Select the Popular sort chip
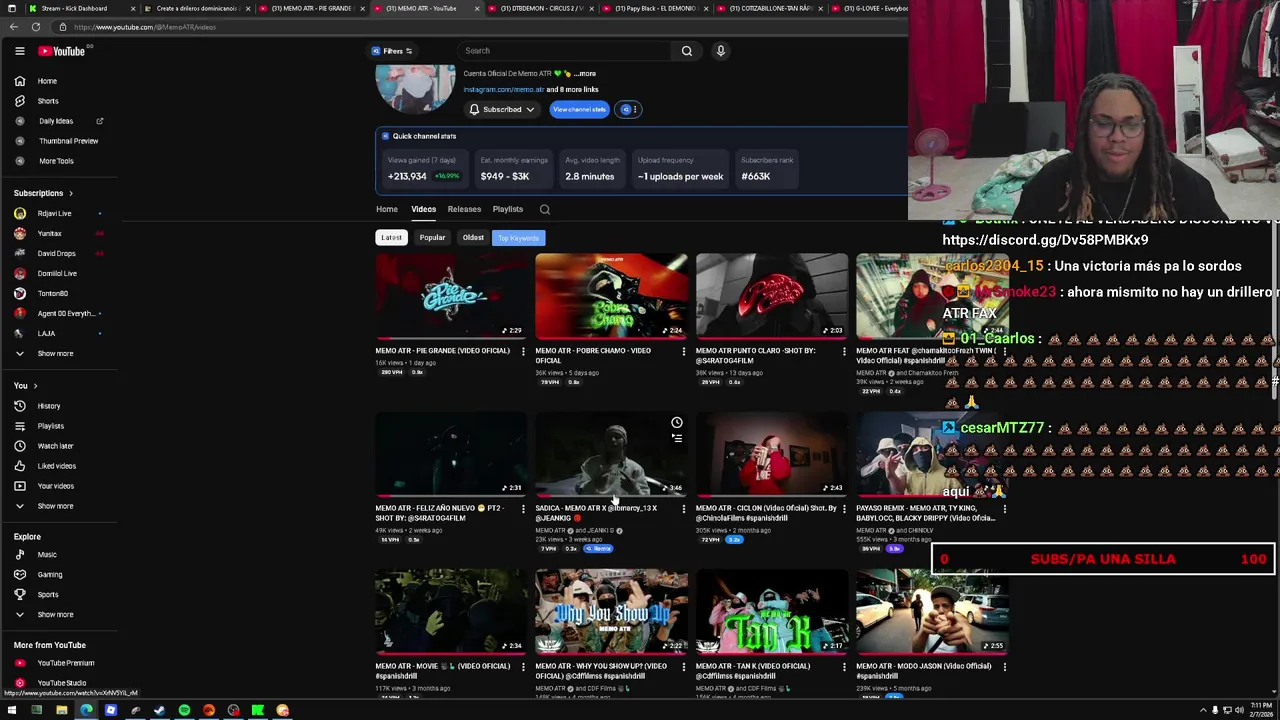This screenshot has height=720, width=1280. 432,238
